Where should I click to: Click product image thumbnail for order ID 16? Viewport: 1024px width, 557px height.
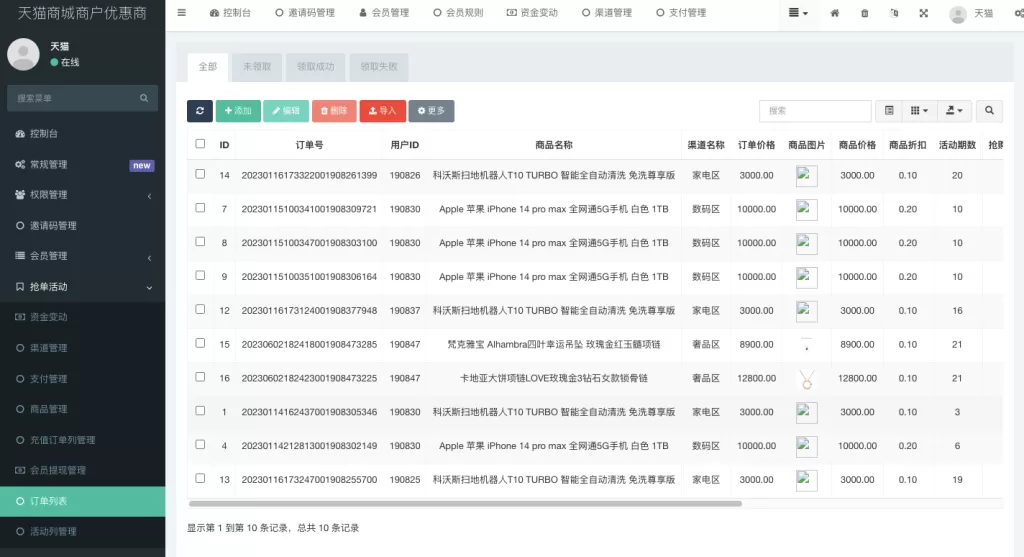tap(807, 379)
